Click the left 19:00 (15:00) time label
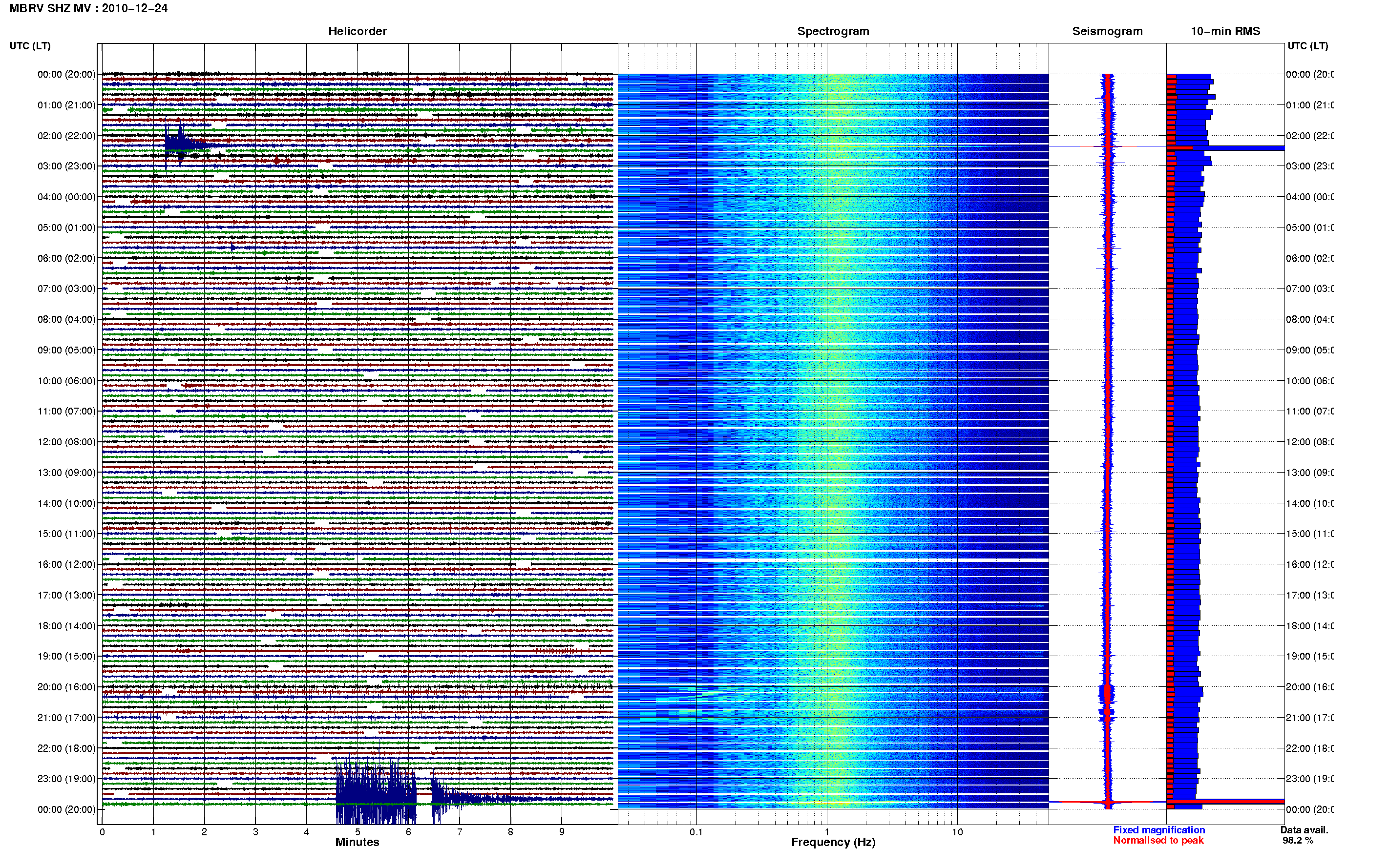Viewport: 1389px width, 868px height. [66, 656]
